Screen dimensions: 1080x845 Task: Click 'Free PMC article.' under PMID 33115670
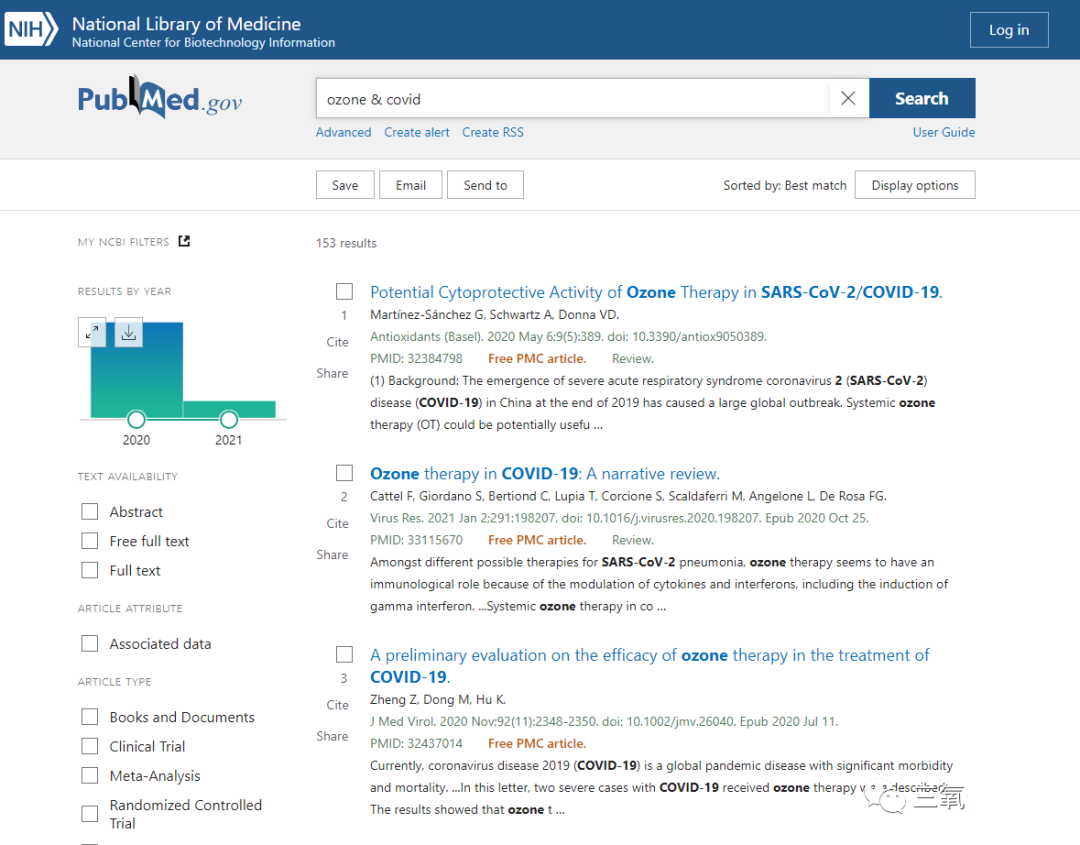tap(537, 540)
